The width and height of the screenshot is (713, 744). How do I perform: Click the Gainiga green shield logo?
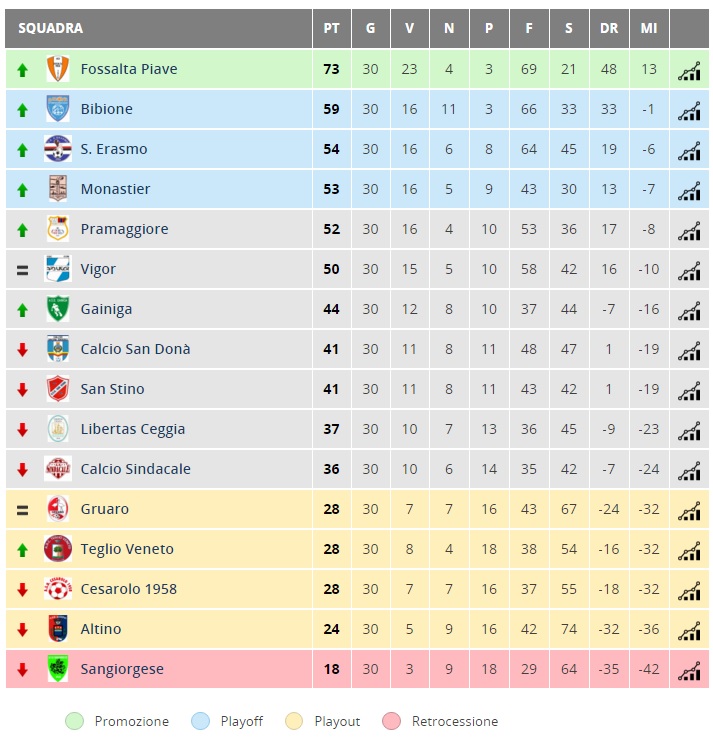tap(58, 308)
